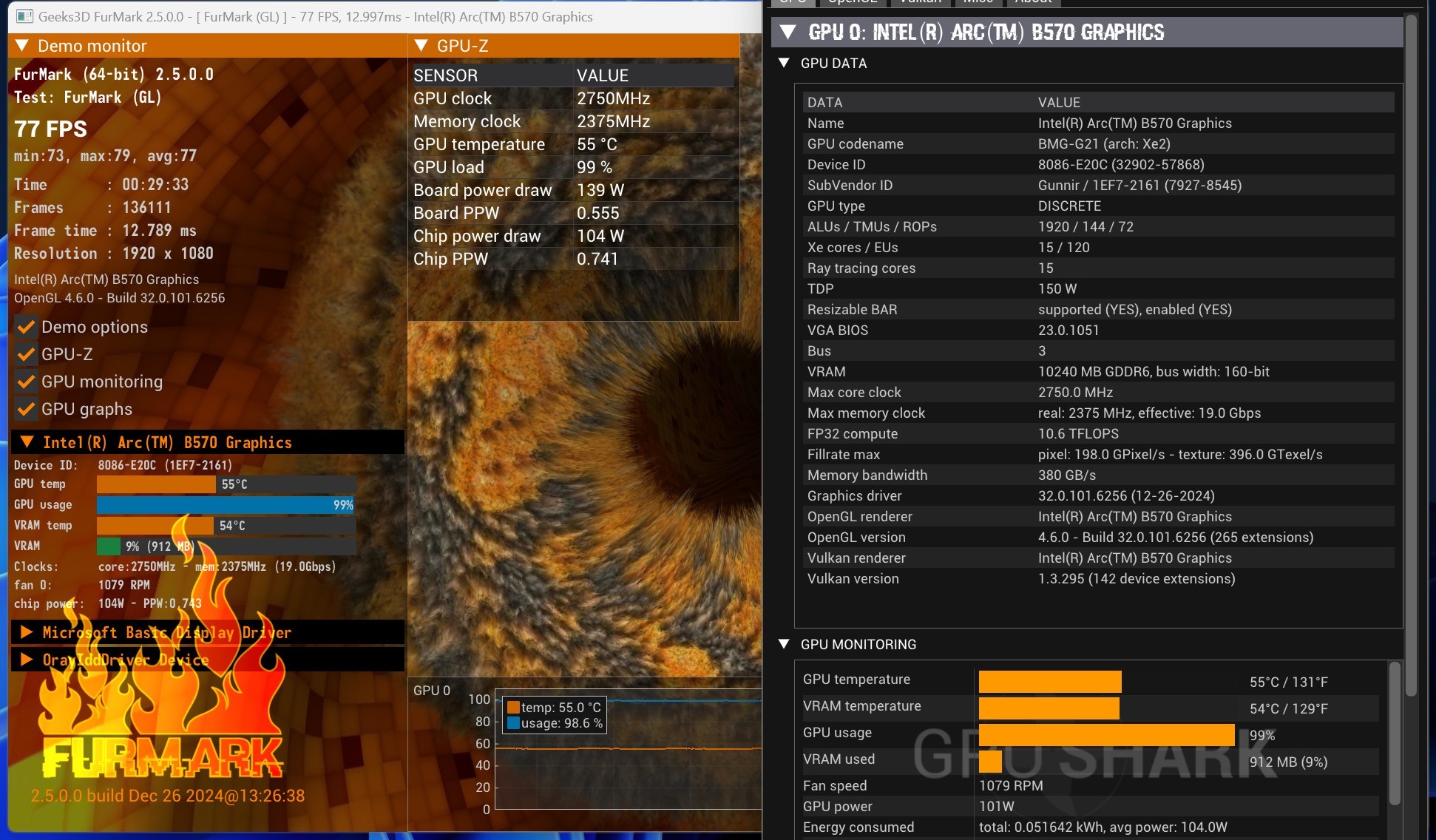Click the FurMark build date text
Image resolution: width=1436 pixels, height=840 pixels.
click(x=168, y=796)
